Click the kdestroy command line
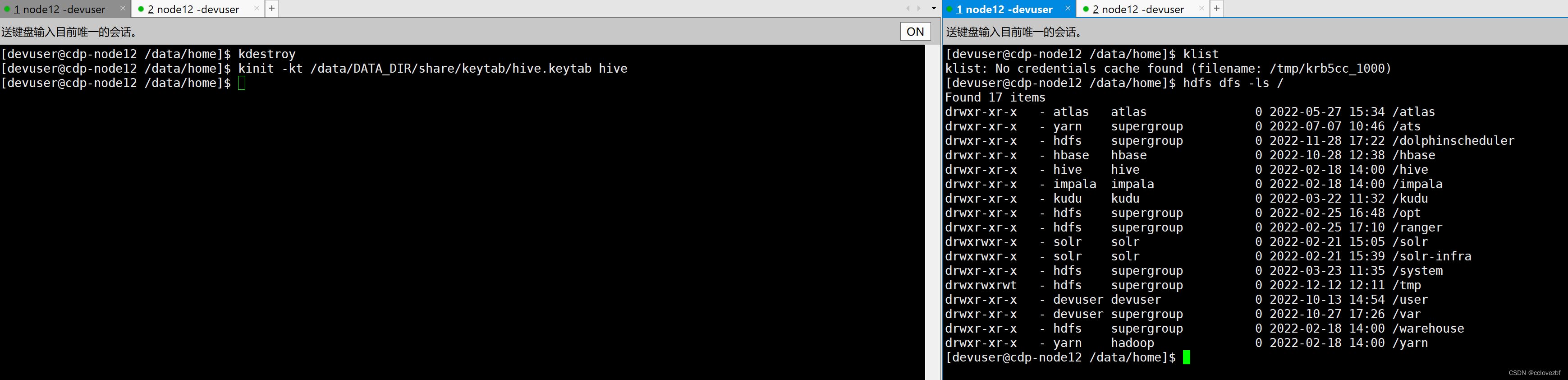 pyautogui.click(x=148, y=54)
